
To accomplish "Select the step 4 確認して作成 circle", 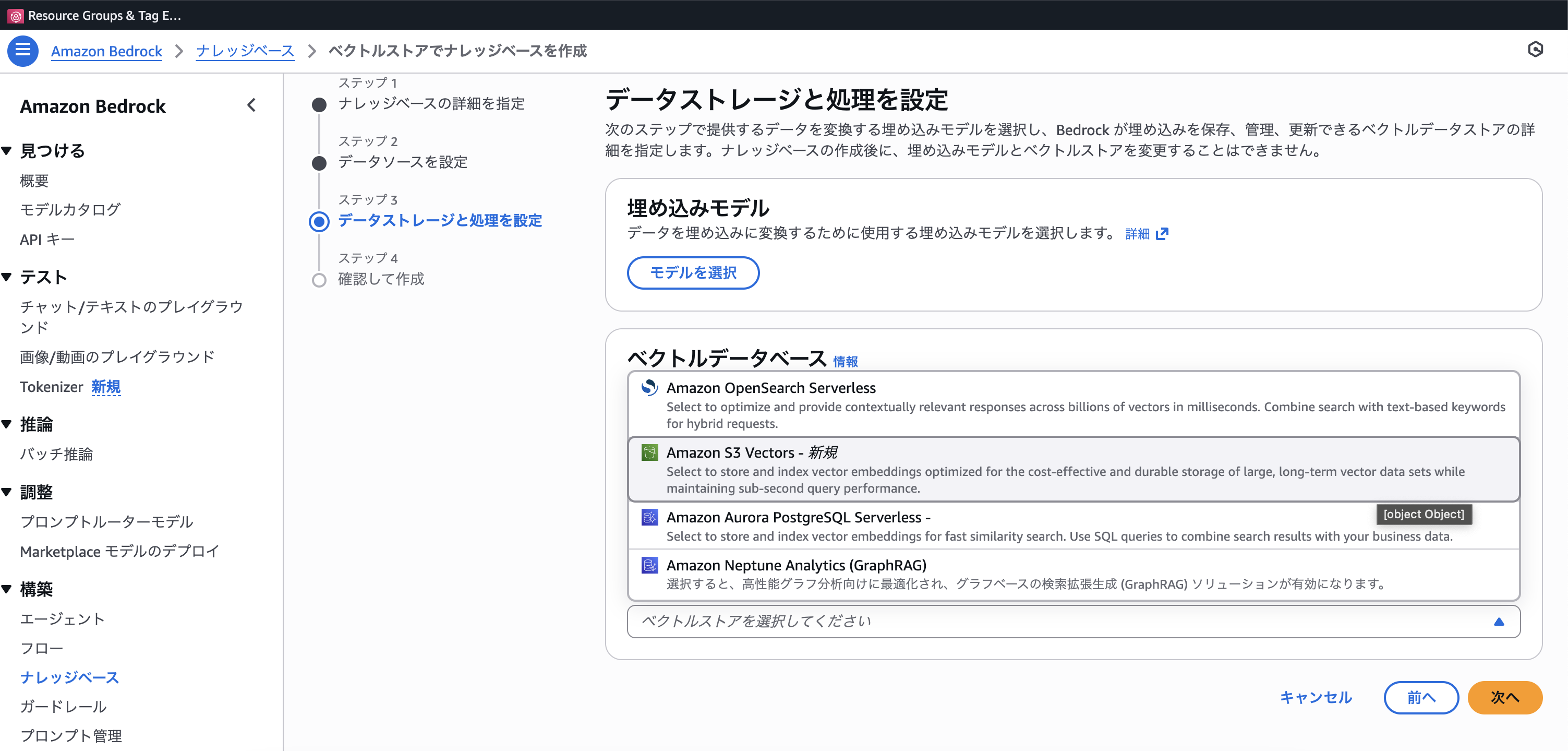I will 319,280.
